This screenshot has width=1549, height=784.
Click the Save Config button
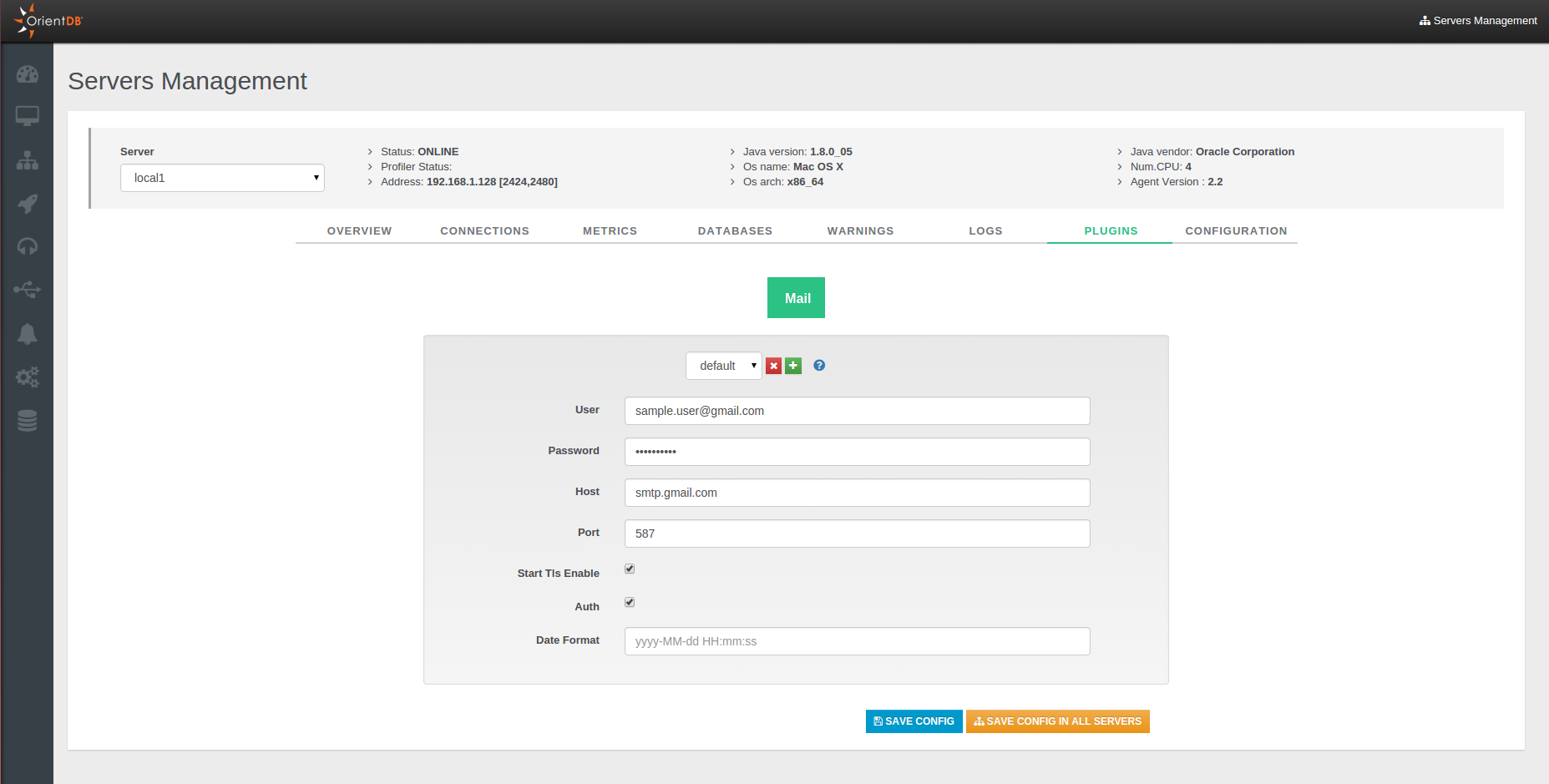(x=914, y=721)
